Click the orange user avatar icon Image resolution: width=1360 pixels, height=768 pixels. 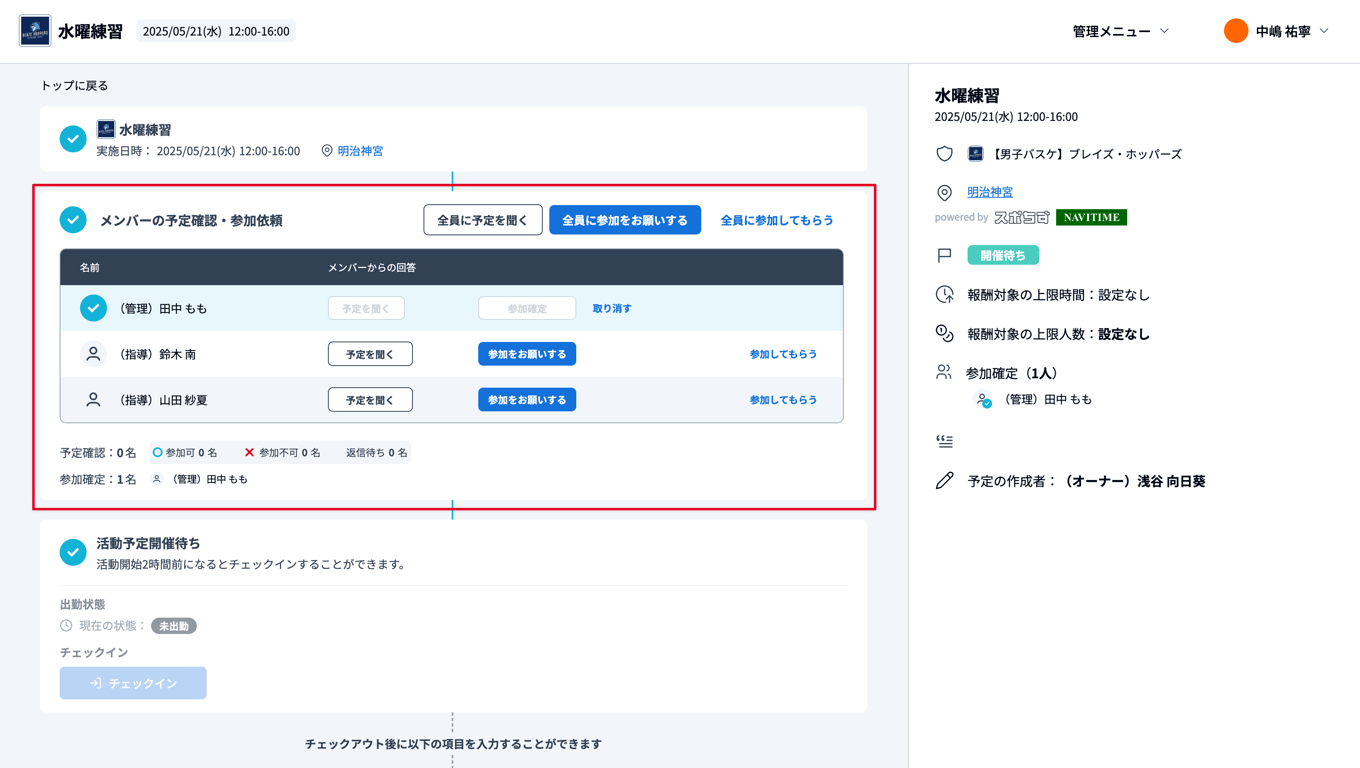coord(1236,31)
